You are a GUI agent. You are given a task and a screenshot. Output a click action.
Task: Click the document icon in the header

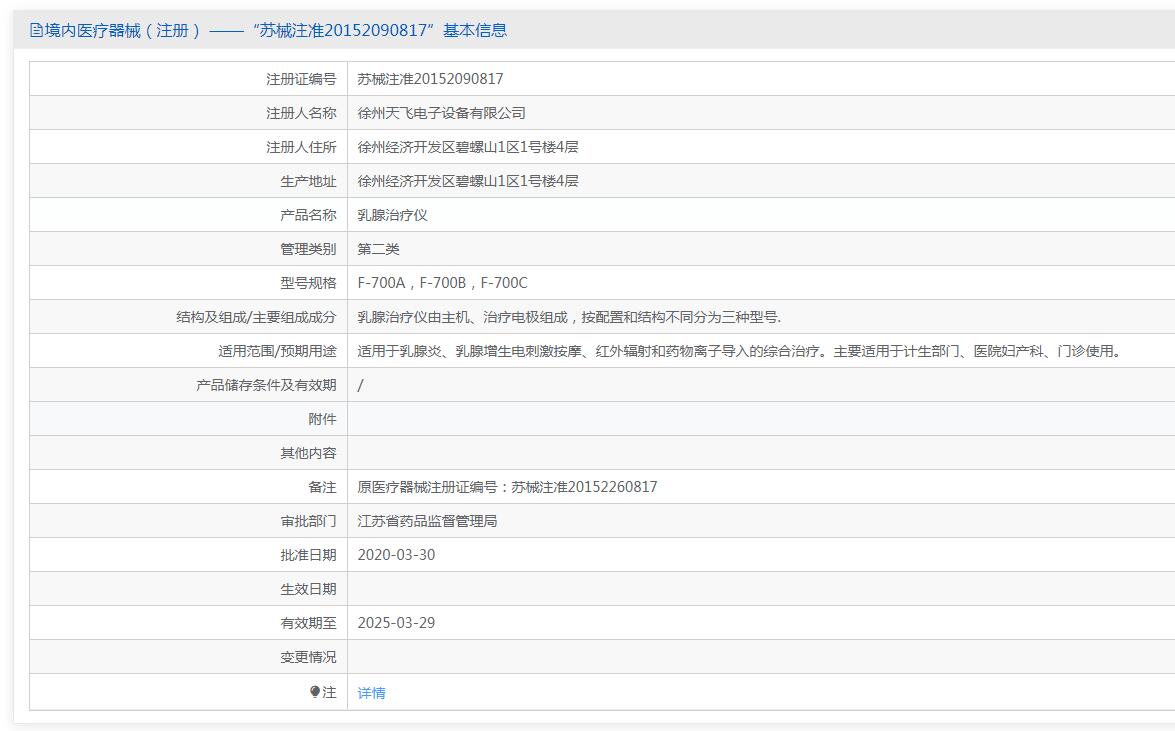coord(37,30)
